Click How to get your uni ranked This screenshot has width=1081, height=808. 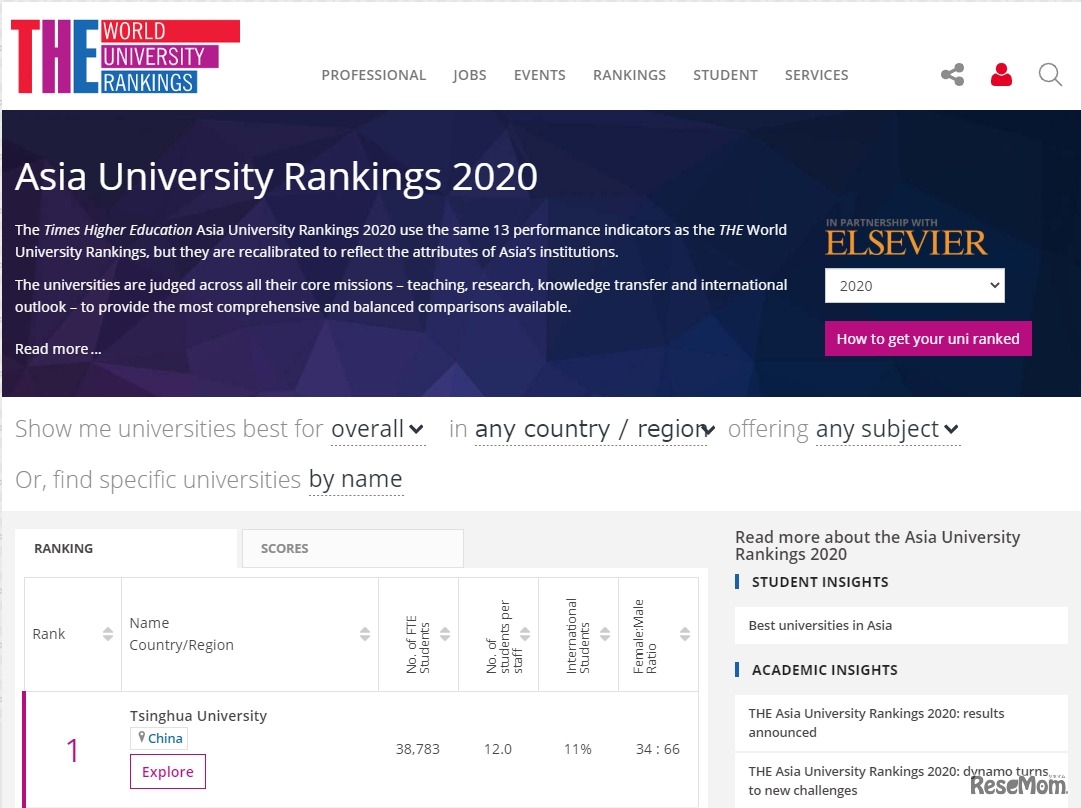927,339
